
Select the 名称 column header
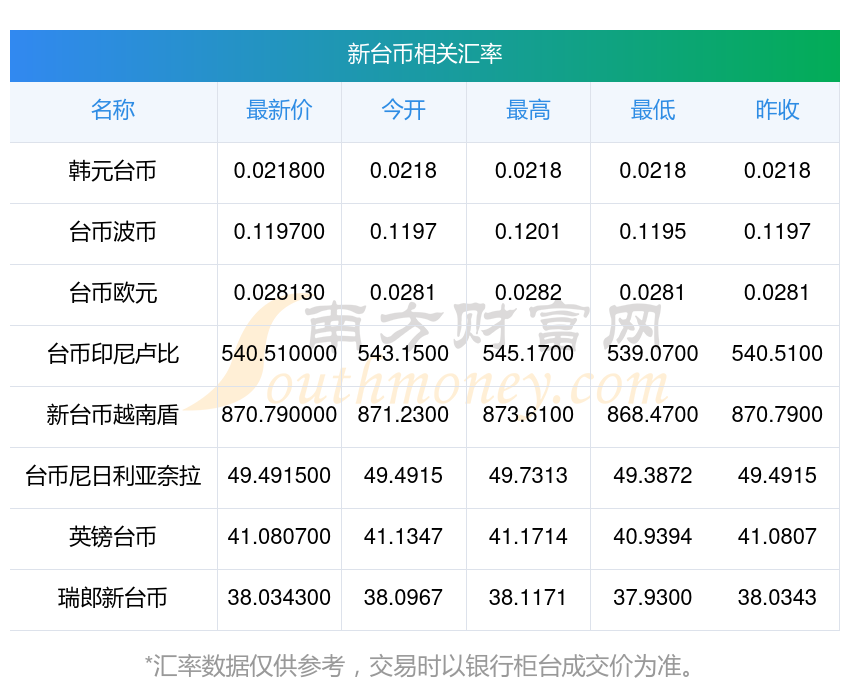coord(113,111)
